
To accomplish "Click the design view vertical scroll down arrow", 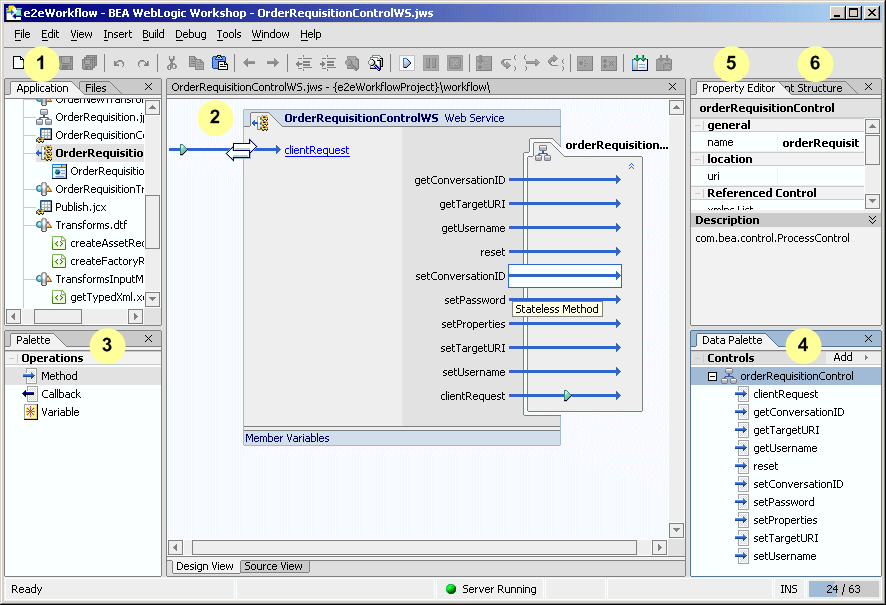I will (x=676, y=530).
